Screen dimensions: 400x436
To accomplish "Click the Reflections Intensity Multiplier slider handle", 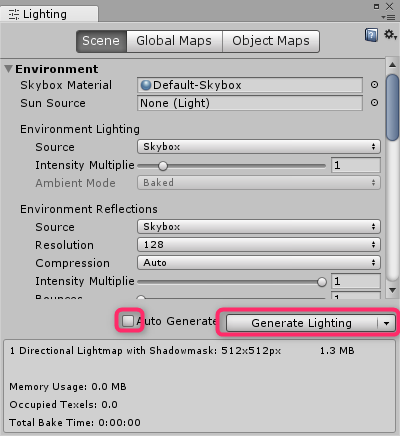I will point(322,282).
